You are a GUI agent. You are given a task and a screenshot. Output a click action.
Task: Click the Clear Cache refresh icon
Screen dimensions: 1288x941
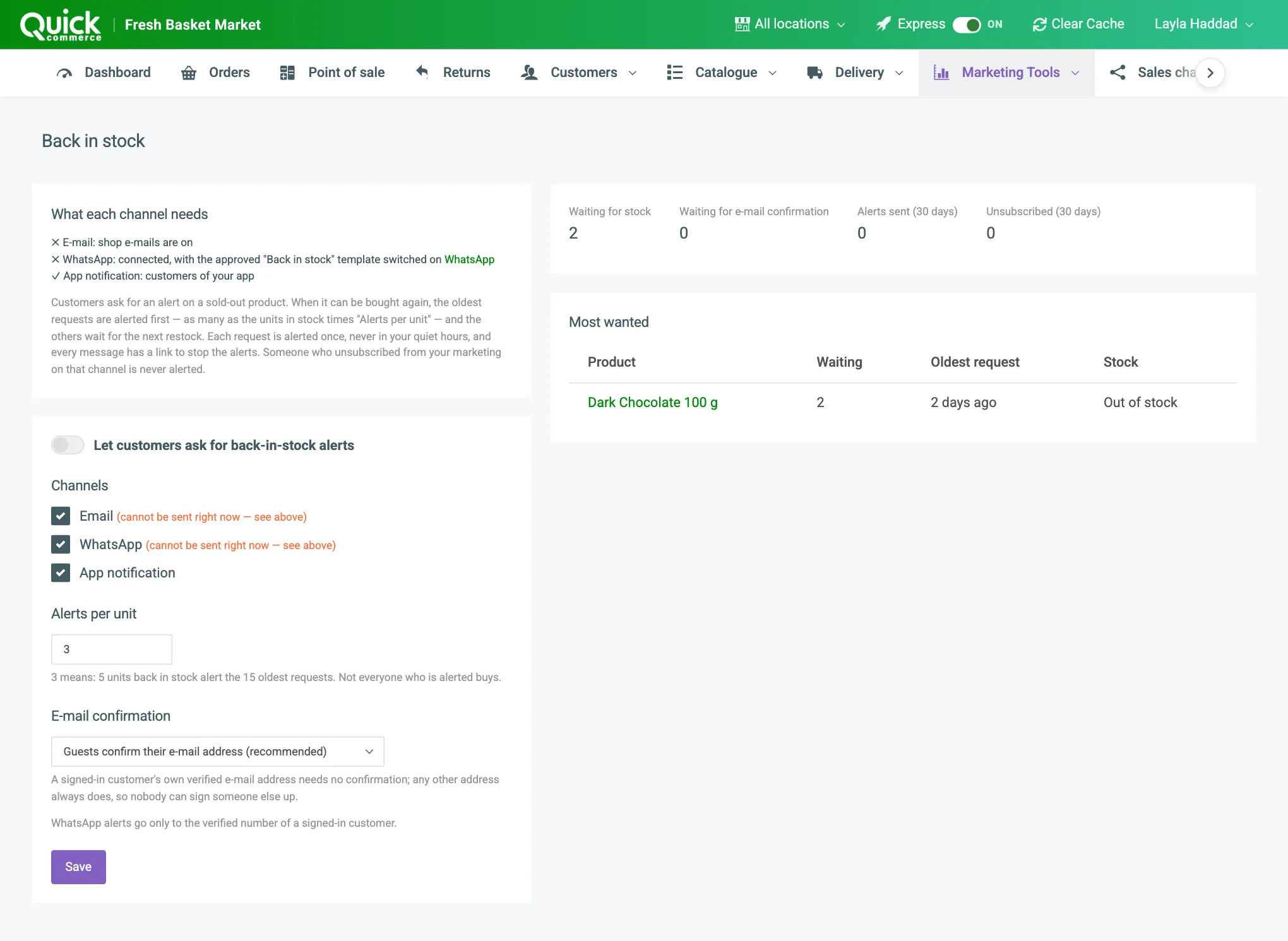pyautogui.click(x=1039, y=24)
